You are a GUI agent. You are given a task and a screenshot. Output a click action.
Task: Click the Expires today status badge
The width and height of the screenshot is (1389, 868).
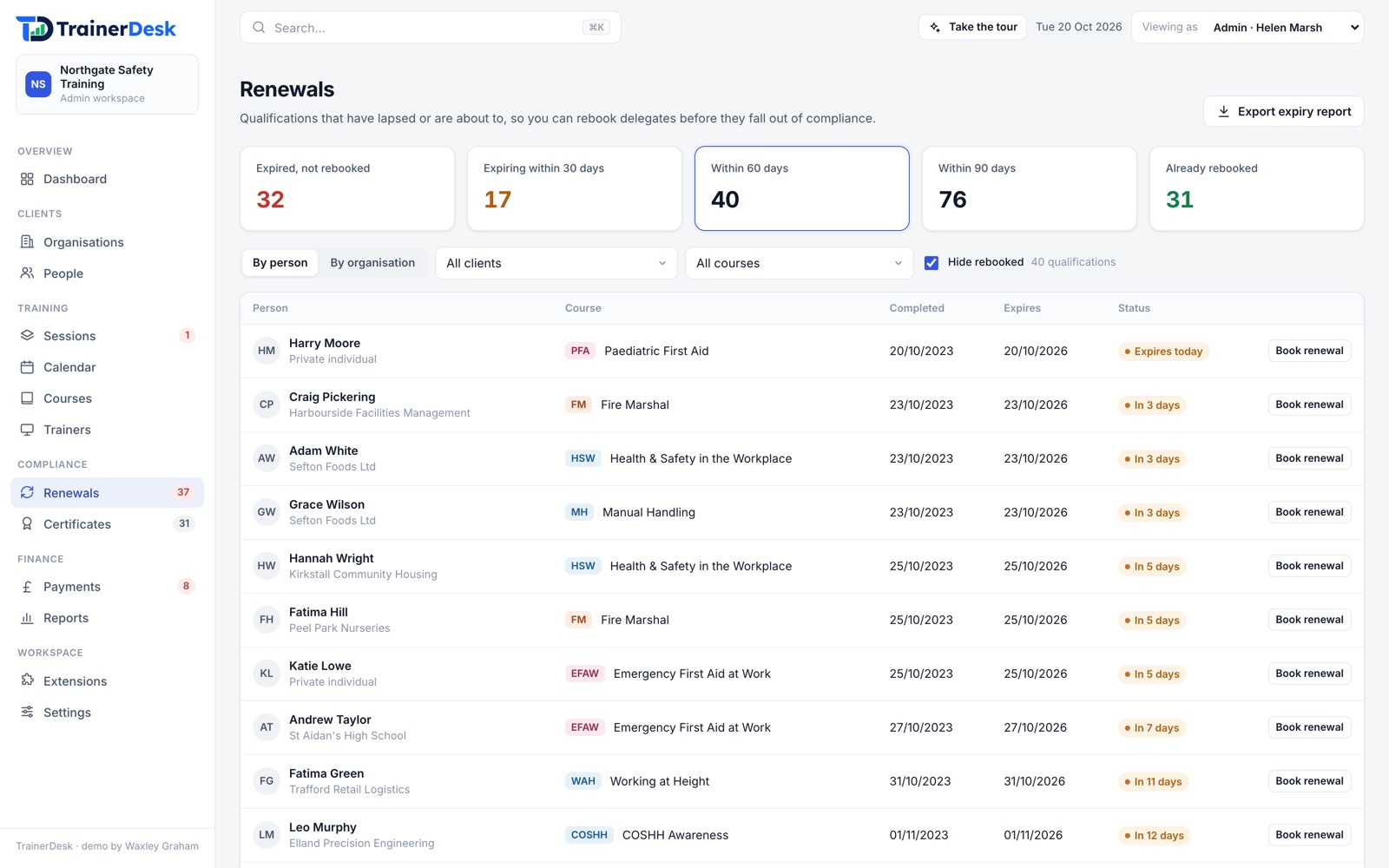click(x=1163, y=352)
